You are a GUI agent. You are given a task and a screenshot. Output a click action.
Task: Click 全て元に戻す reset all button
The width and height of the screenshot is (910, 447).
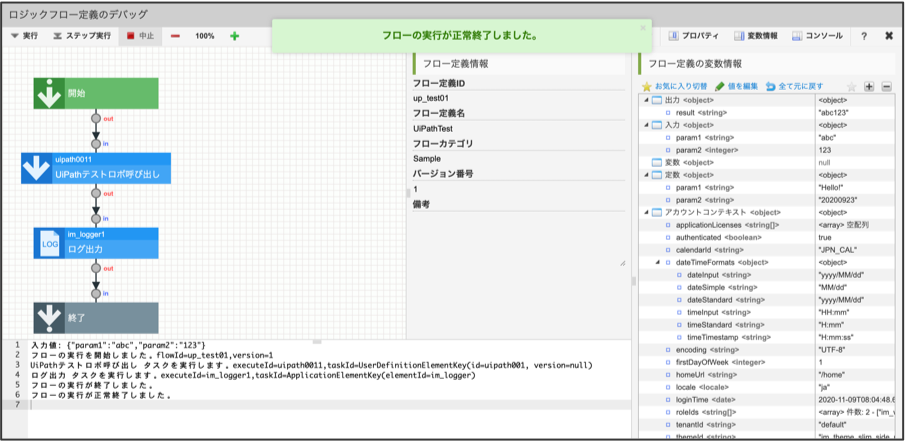tap(794, 87)
